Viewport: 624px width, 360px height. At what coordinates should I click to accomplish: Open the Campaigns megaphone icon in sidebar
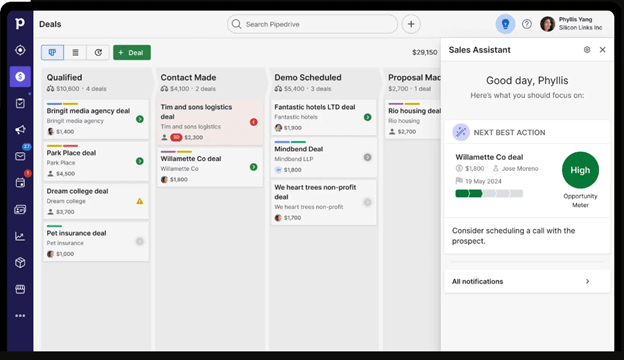(x=20, y=130)
